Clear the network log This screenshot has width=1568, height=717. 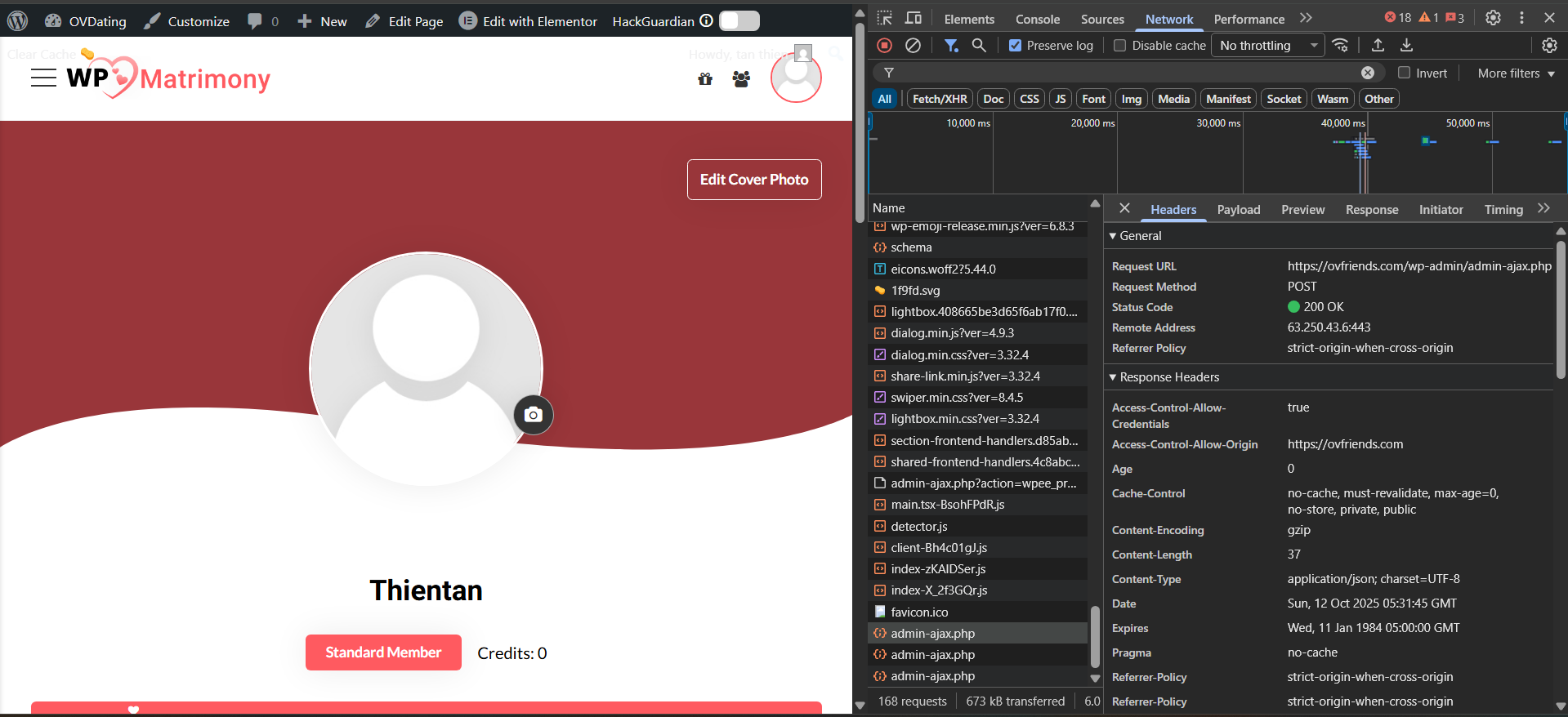pos(913,46)
